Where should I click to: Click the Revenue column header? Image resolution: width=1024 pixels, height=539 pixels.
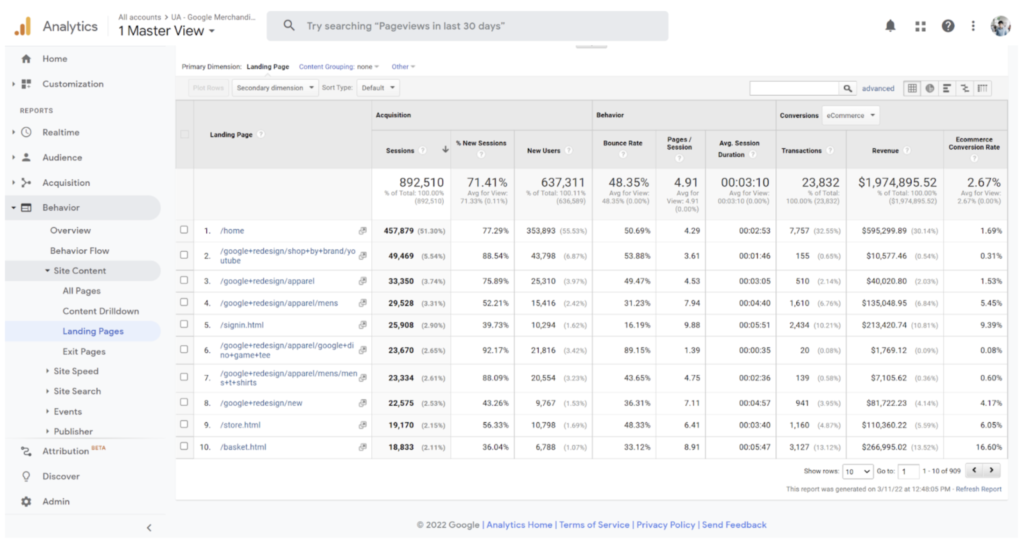point(885,150)
